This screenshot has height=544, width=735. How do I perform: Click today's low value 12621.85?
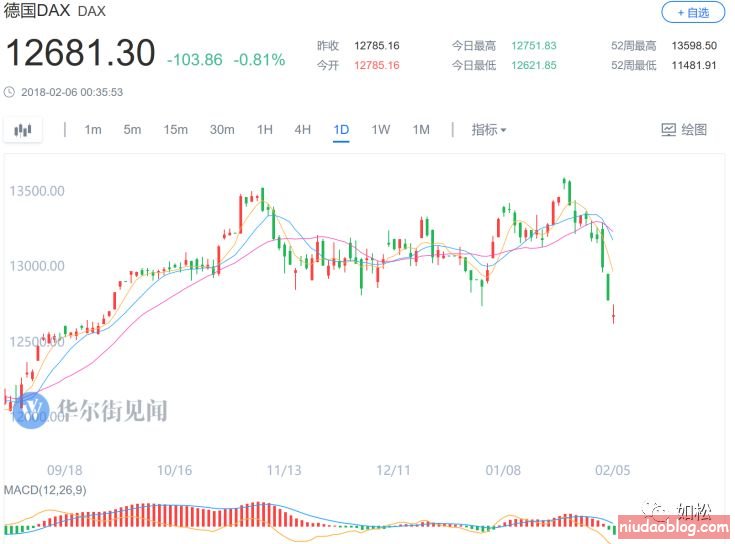[x=534, y=65]
